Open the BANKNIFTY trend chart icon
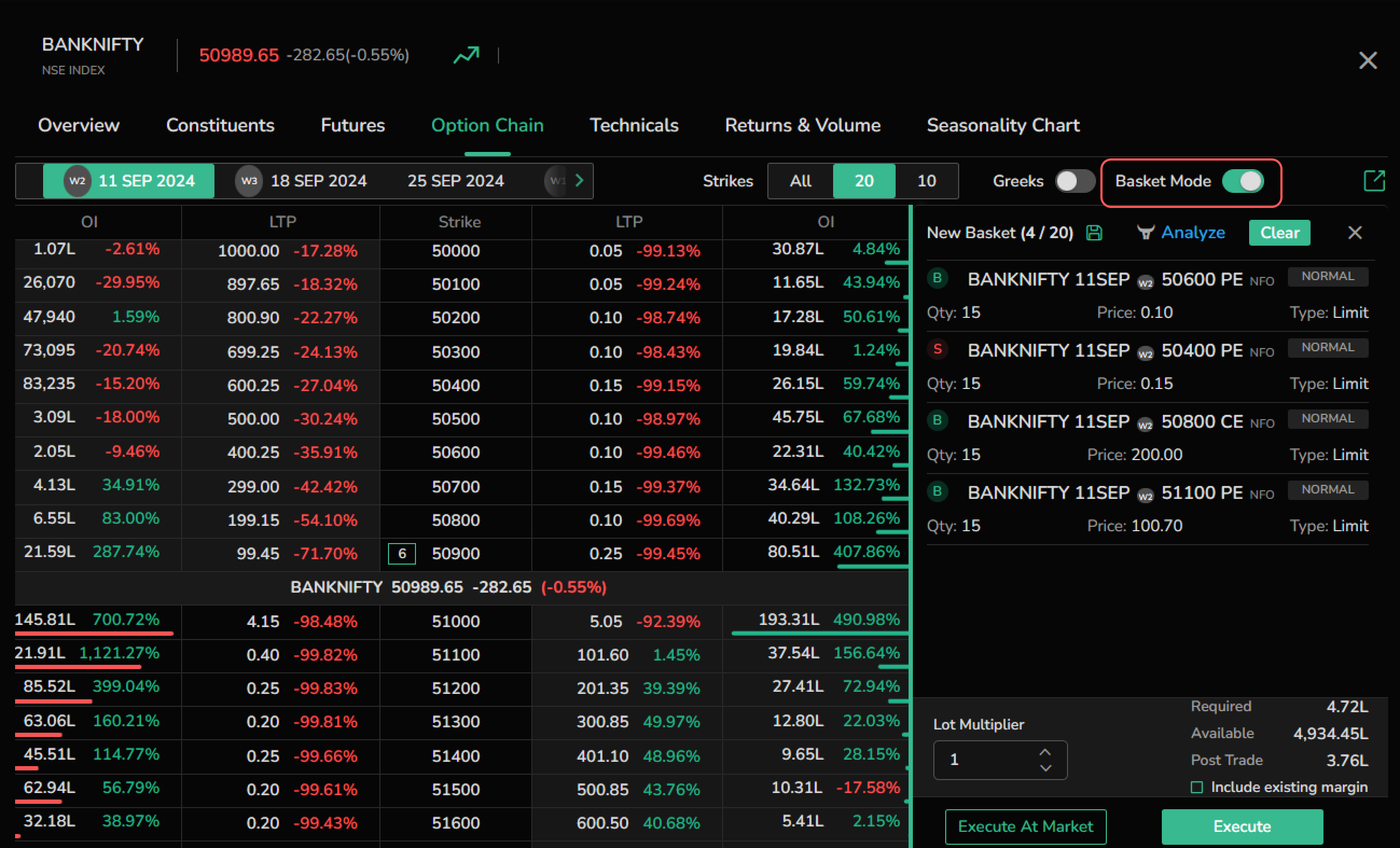This screenshot has height=848, width=1400. 467,55
